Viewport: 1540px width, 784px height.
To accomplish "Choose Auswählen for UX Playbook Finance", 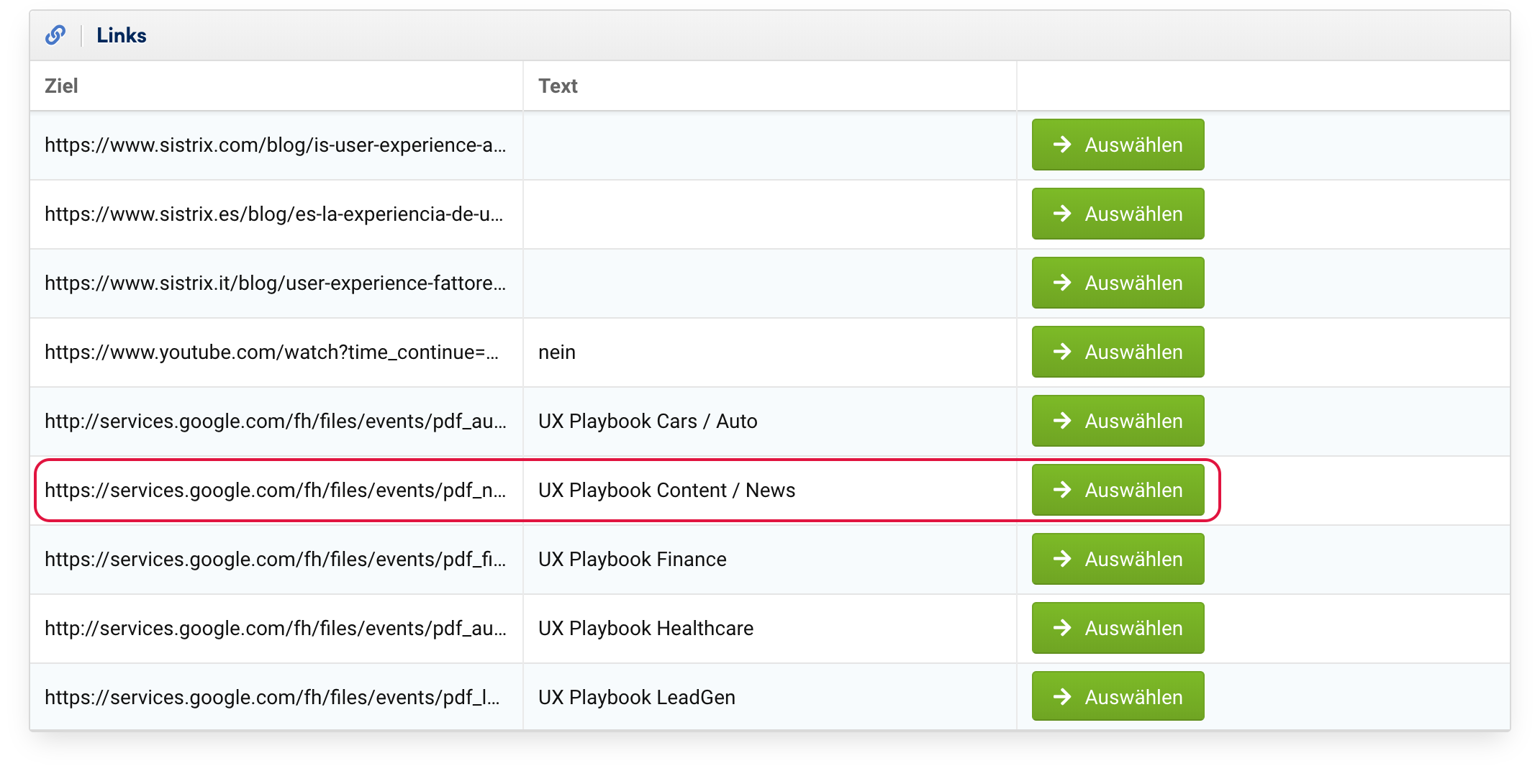I will [1117, 559].
